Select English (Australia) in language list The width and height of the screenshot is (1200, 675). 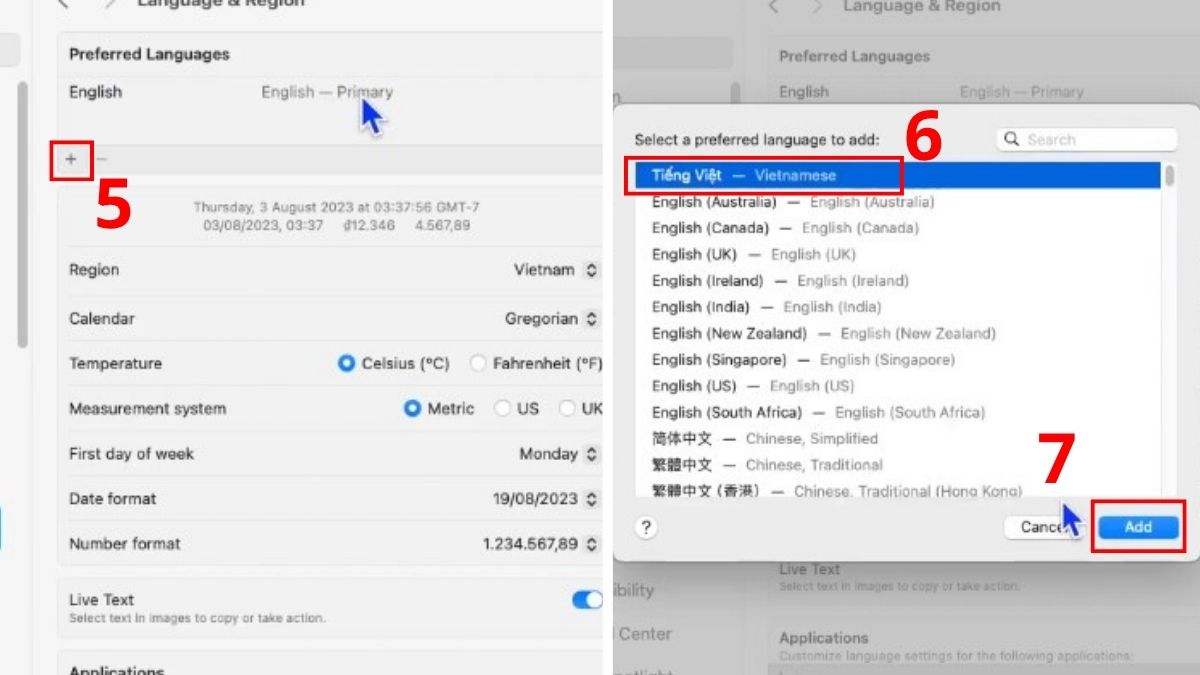[898, 202]
